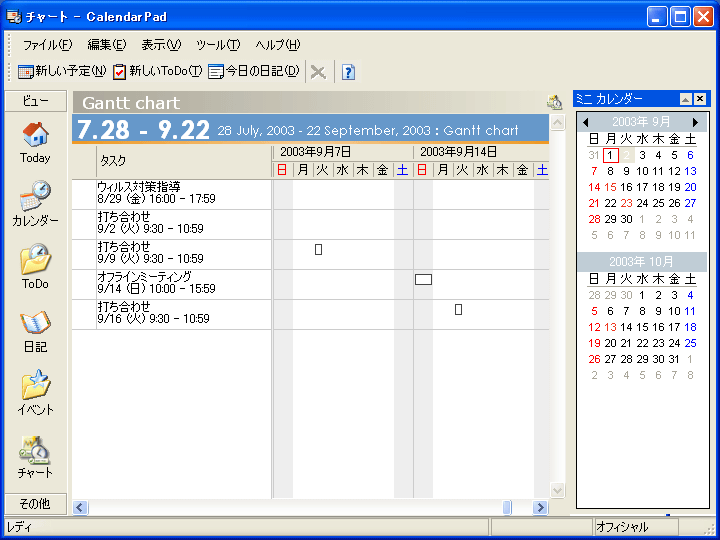Select October 13 in mini calendar

point(610,327)
